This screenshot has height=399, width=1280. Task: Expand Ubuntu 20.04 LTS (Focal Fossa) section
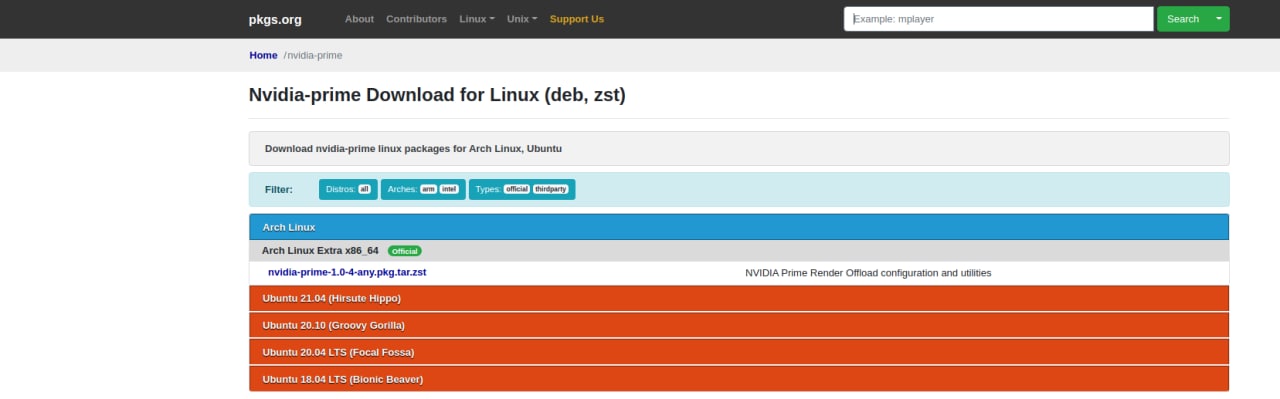click(x=739, y=352)
